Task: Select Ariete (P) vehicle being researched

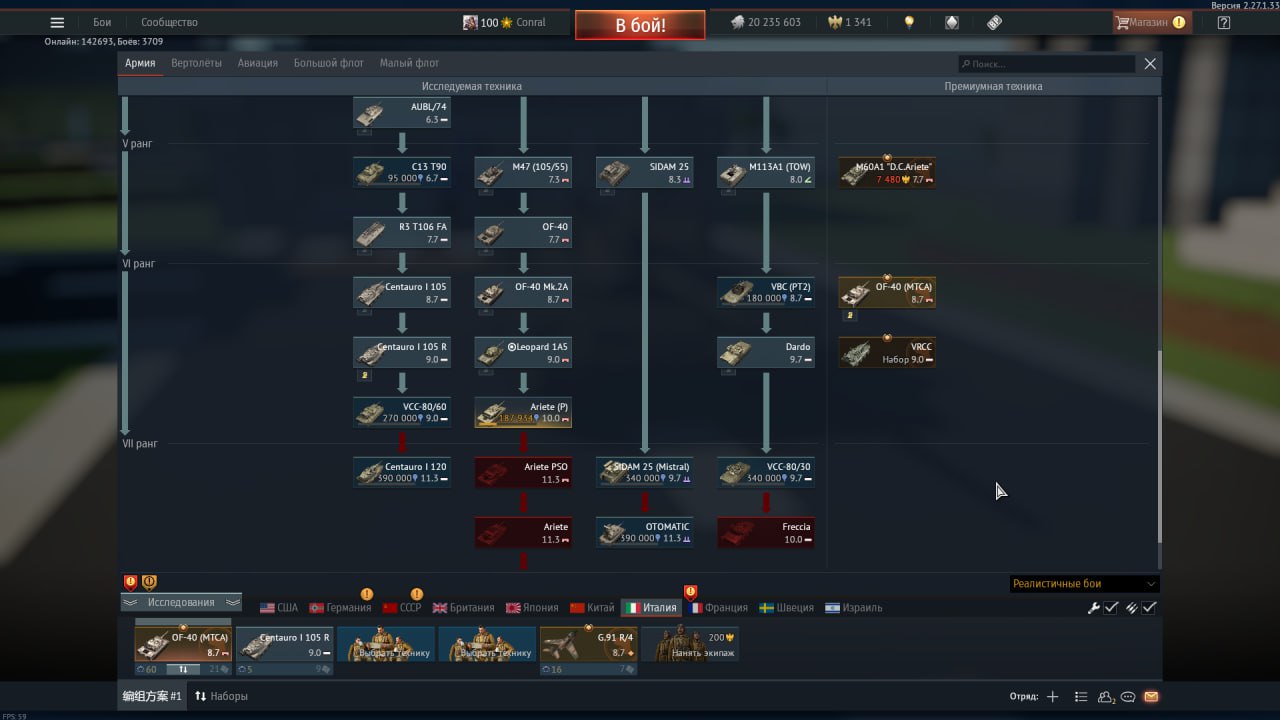Action: coord(523,413)
